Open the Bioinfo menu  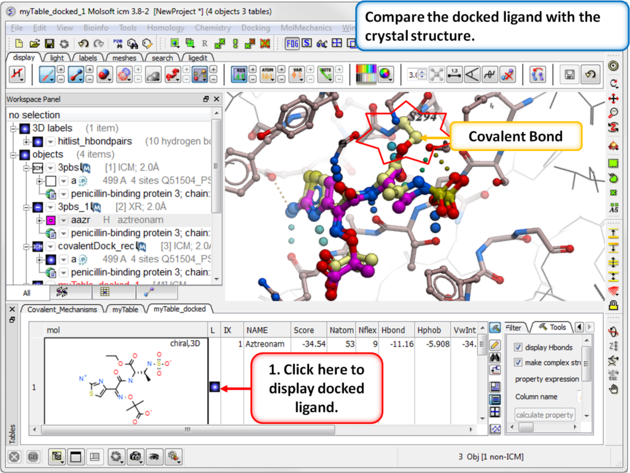96,28
